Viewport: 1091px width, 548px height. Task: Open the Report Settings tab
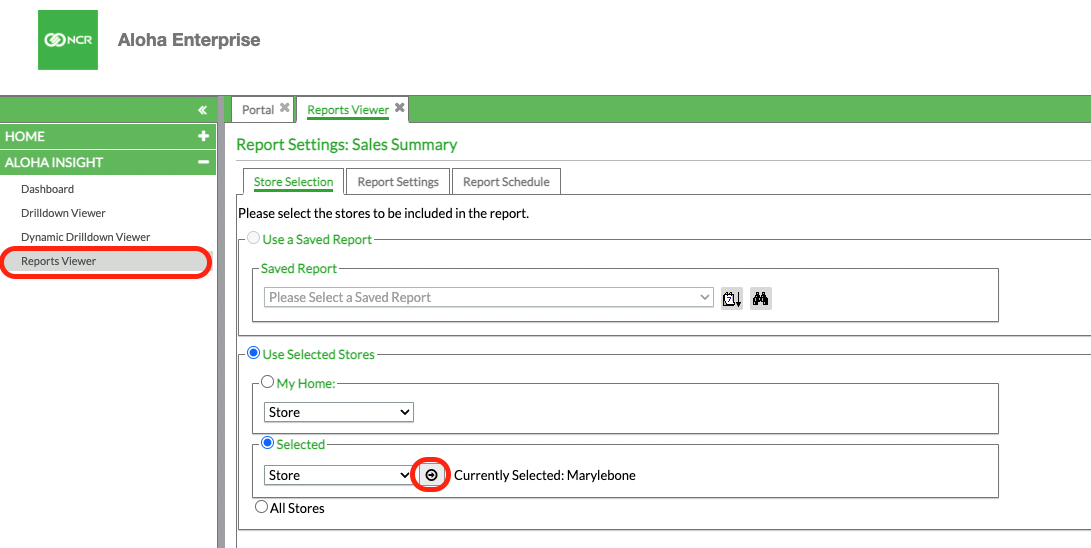coord(398,182)
